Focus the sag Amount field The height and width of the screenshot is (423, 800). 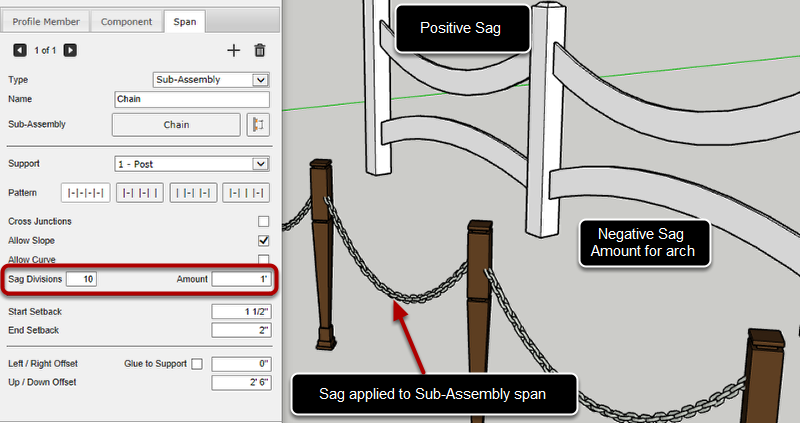pyautogui.click(x=240, y=279)
